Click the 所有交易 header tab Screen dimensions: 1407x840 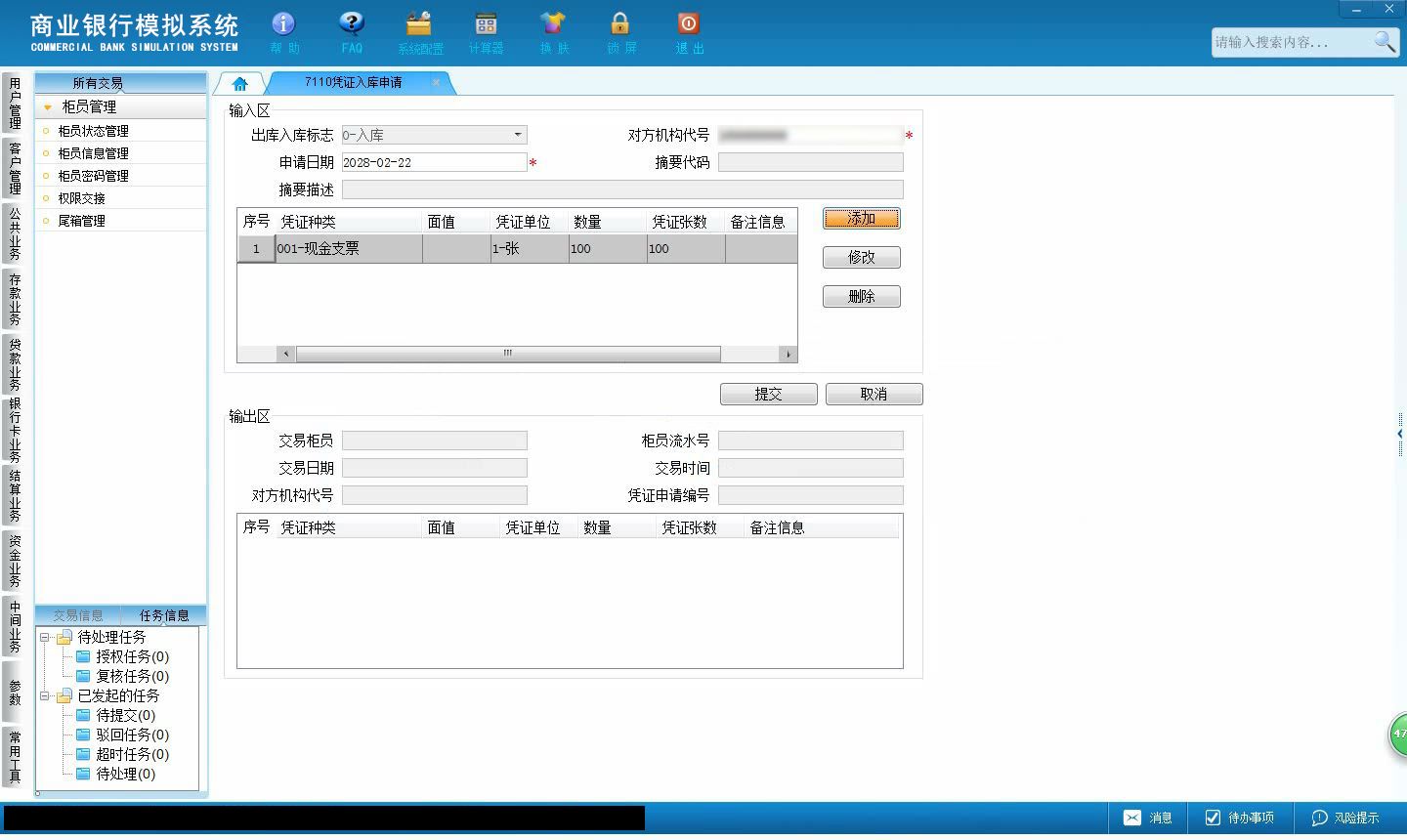(x=98, y=83)
